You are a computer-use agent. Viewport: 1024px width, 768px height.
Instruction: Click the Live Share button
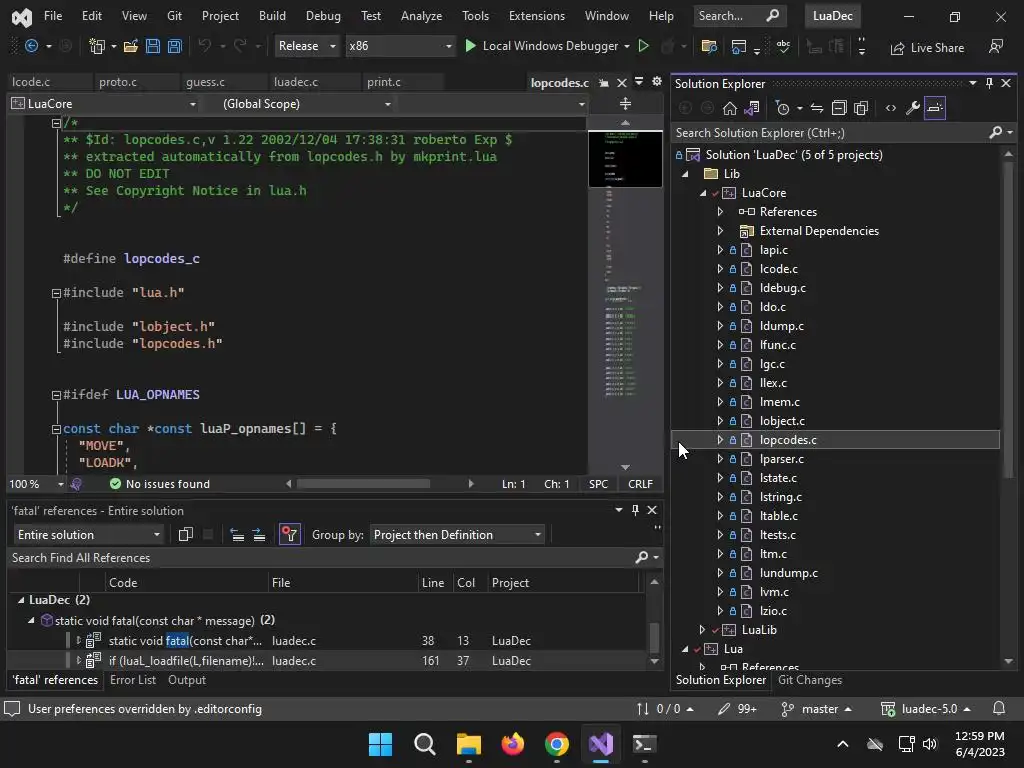coord(927,48)
